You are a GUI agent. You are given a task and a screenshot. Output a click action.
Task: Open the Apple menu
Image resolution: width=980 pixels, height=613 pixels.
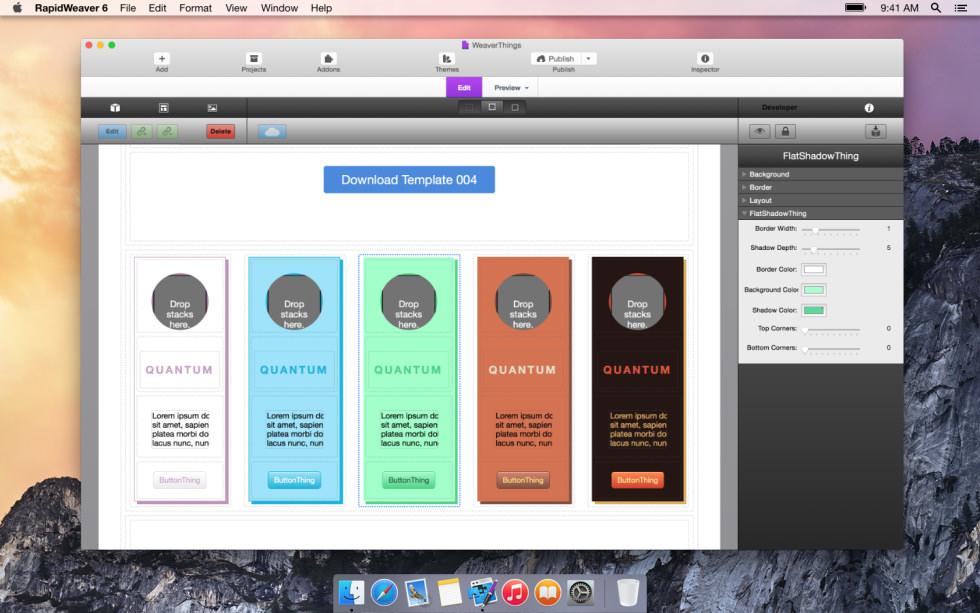click(x=18, y=8)
